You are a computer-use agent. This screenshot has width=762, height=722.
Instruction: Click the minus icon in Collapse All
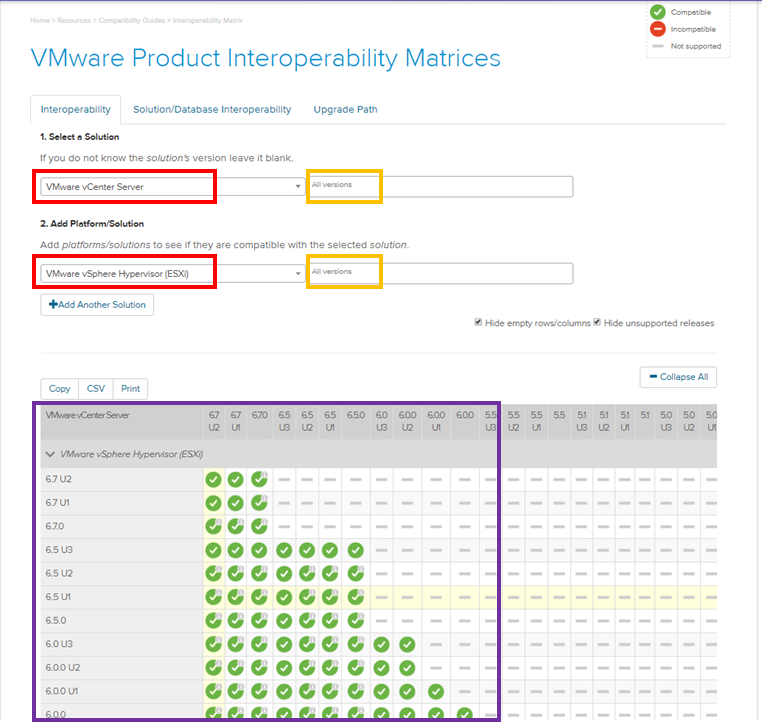[x=653, y=377]
